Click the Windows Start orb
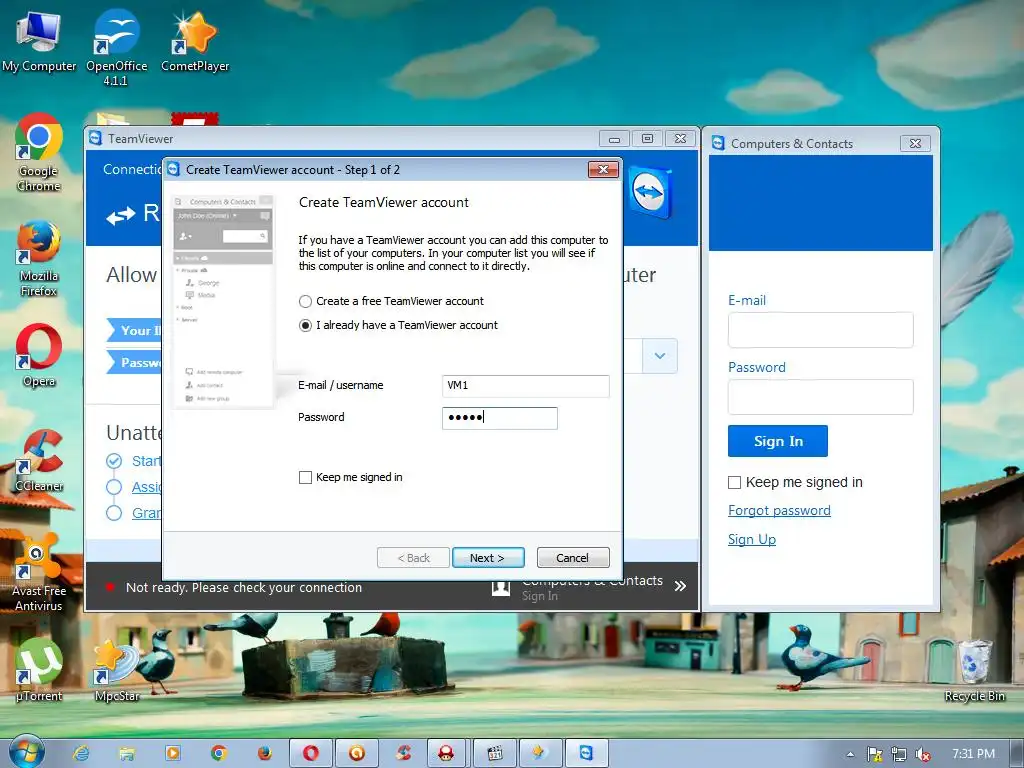The height and width of the screenshot is (768, 1024). coord(26,752)
